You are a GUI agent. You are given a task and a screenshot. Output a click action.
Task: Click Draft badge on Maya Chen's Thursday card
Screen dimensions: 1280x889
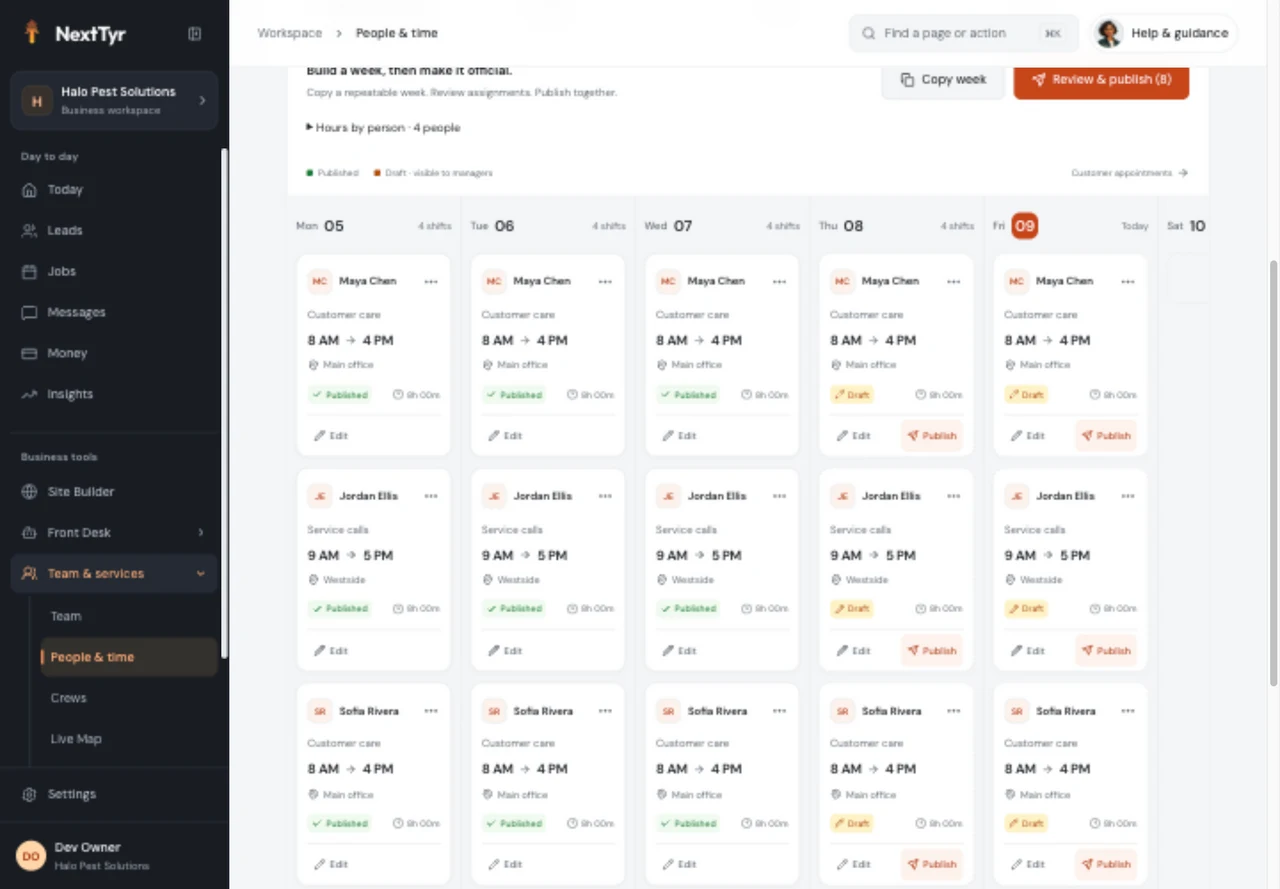tap(852, 395)
